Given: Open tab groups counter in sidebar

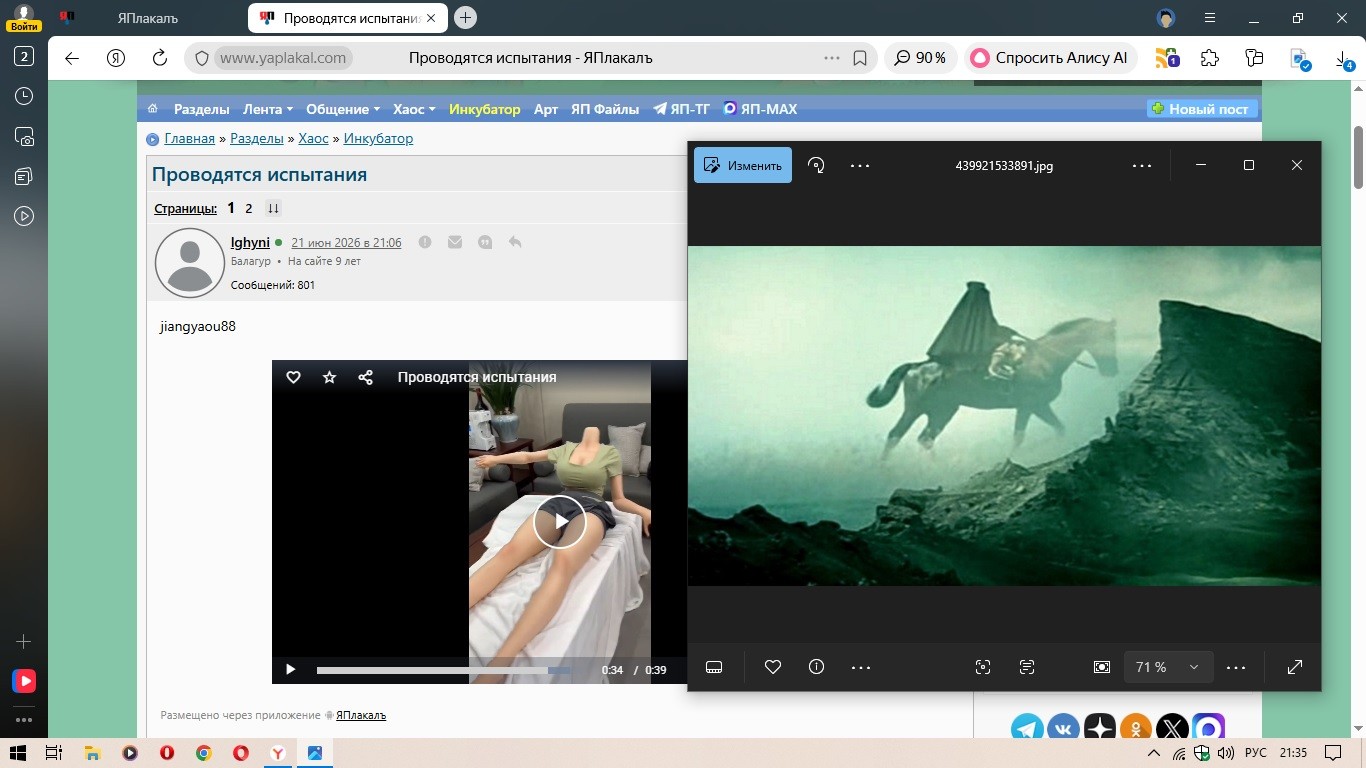Looking at the screenshot, I should [24, 57].
